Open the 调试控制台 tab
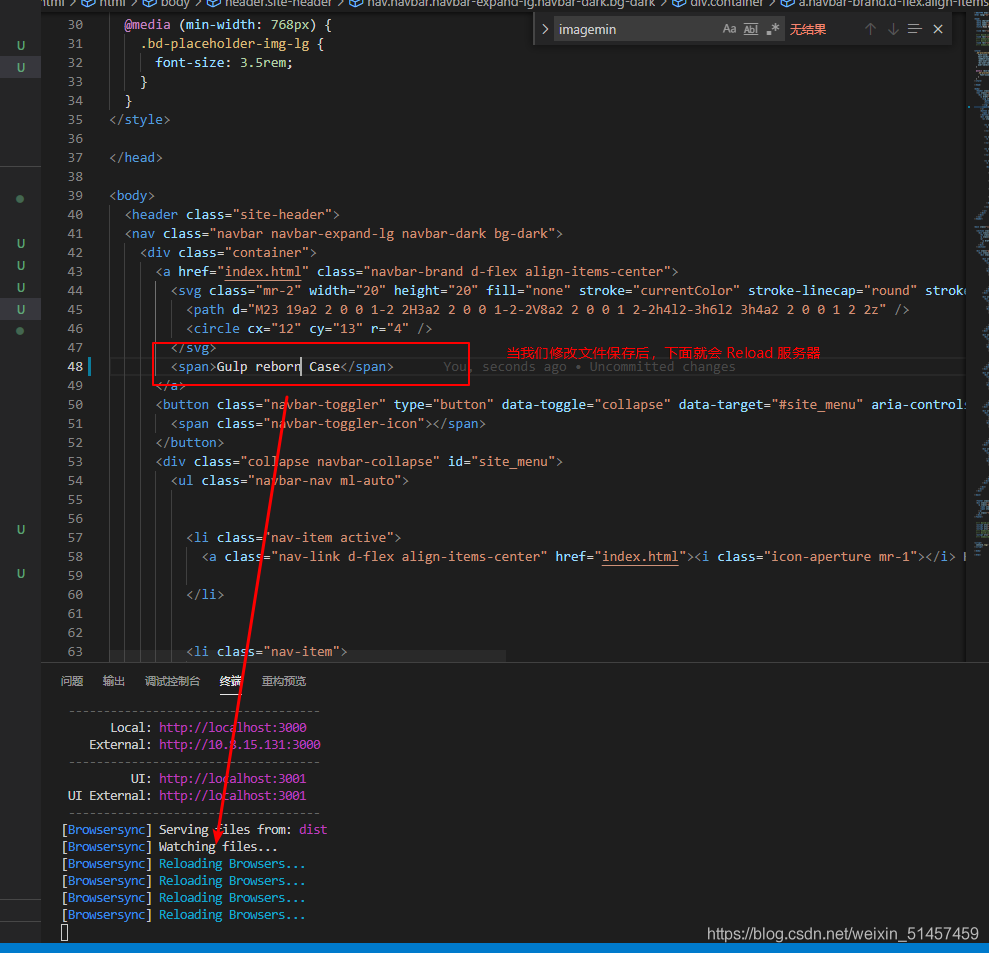The image size is (989, 953). click(x=172, y=681)
